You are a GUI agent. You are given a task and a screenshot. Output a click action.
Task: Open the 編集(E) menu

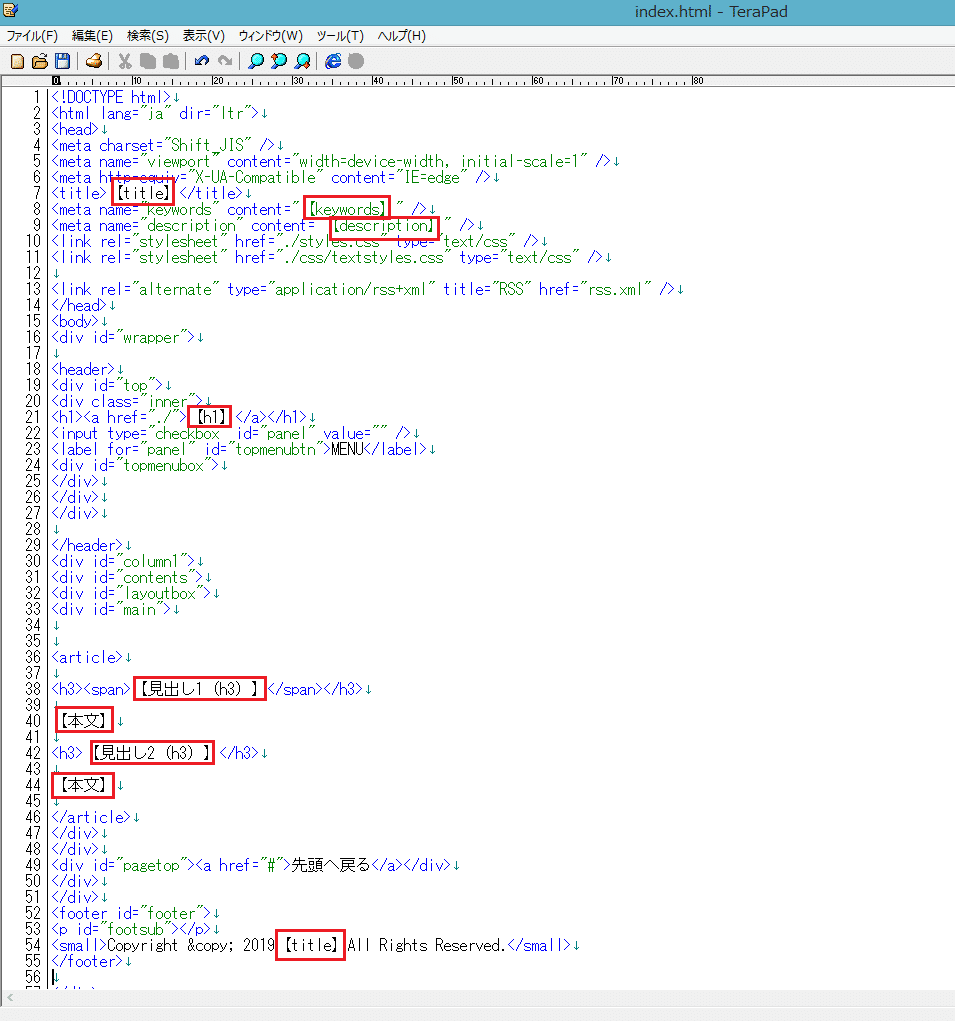(x=92, y=36)
